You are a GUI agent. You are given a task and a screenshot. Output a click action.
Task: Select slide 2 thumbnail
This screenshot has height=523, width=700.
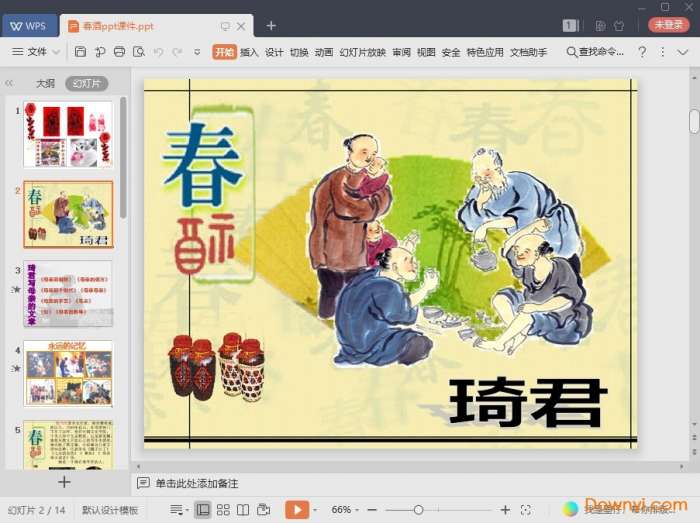(x=68, y=214)
